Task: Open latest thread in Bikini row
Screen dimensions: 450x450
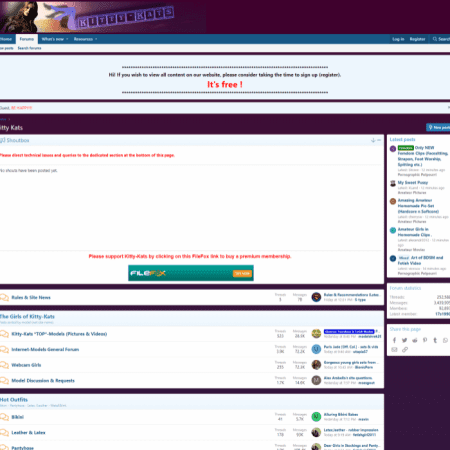Action: click(341, 414)
